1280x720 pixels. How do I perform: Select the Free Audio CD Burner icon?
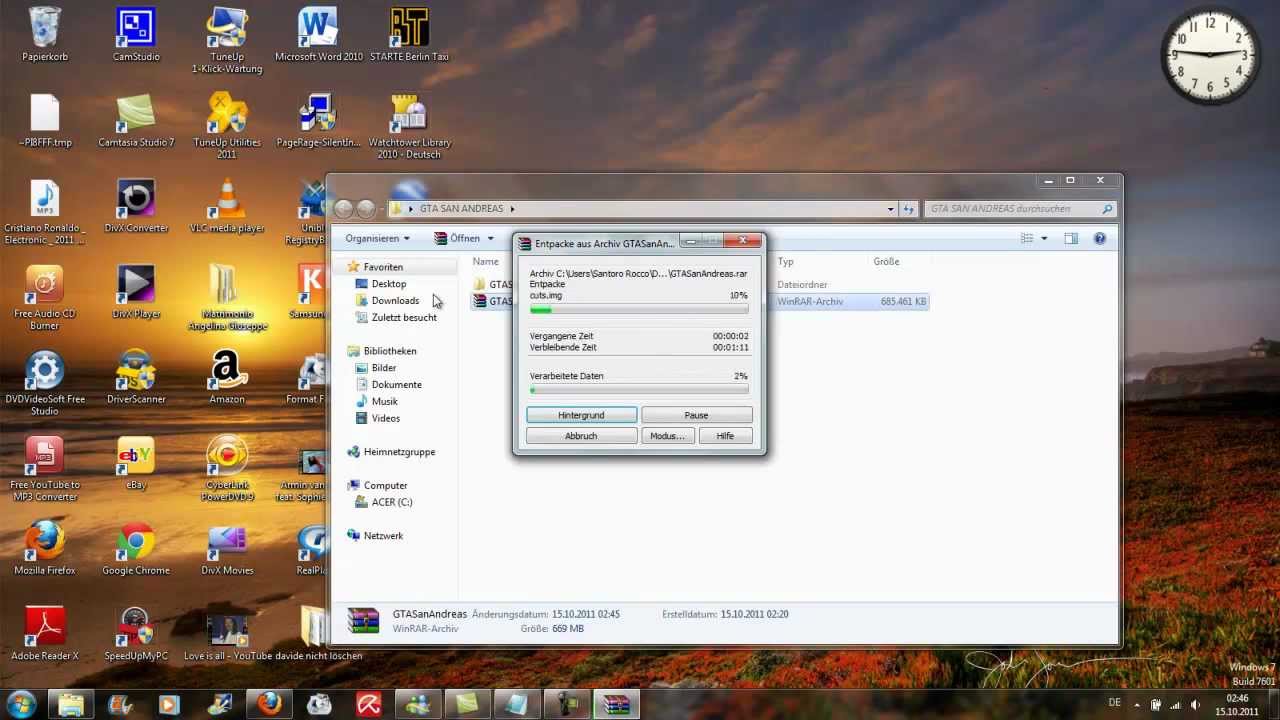[x=45, y=298]
